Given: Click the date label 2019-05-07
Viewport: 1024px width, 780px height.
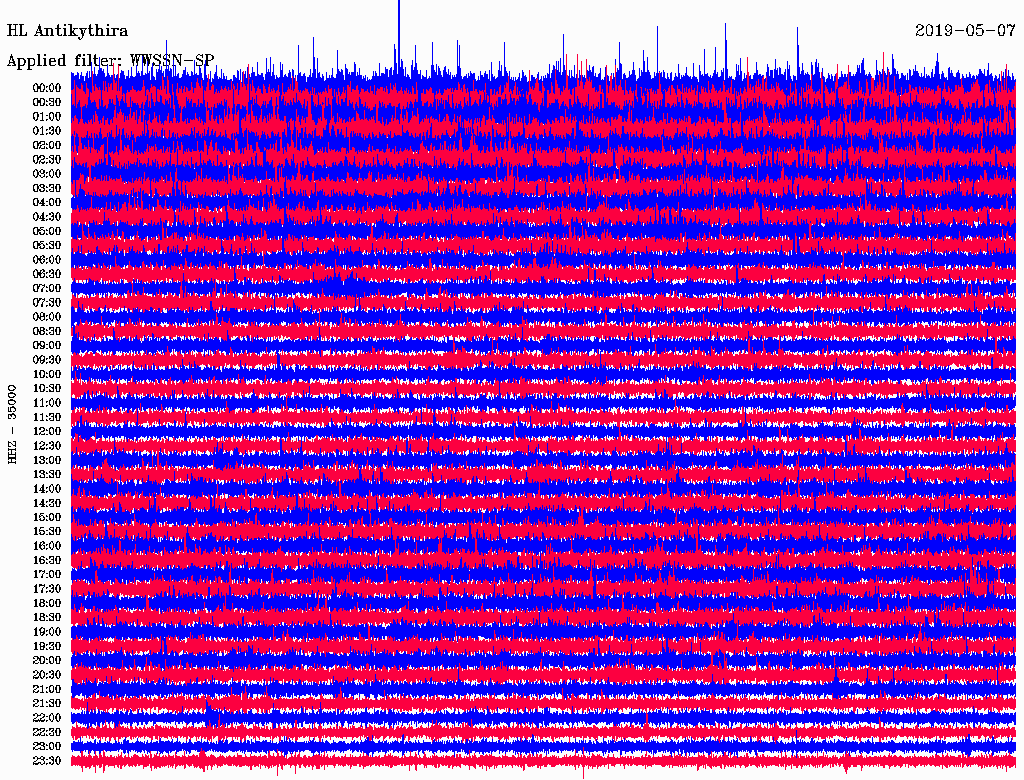Looking at the screenshot, I should tap(965, 30).
